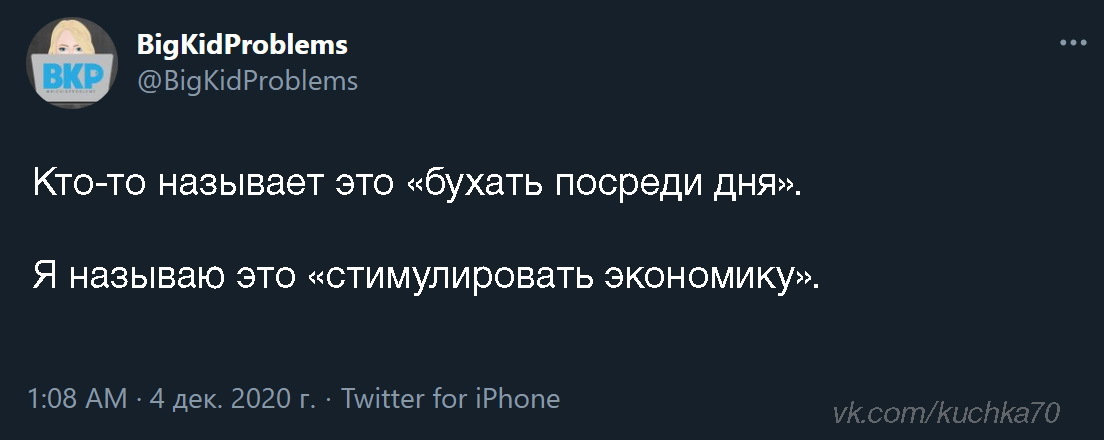
Task: Click the word называет in the first line
Action: pos(234,186)
